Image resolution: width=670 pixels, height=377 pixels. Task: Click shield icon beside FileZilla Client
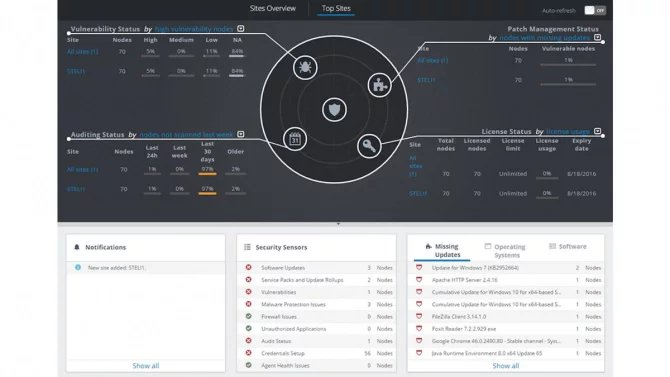[419, 316]
